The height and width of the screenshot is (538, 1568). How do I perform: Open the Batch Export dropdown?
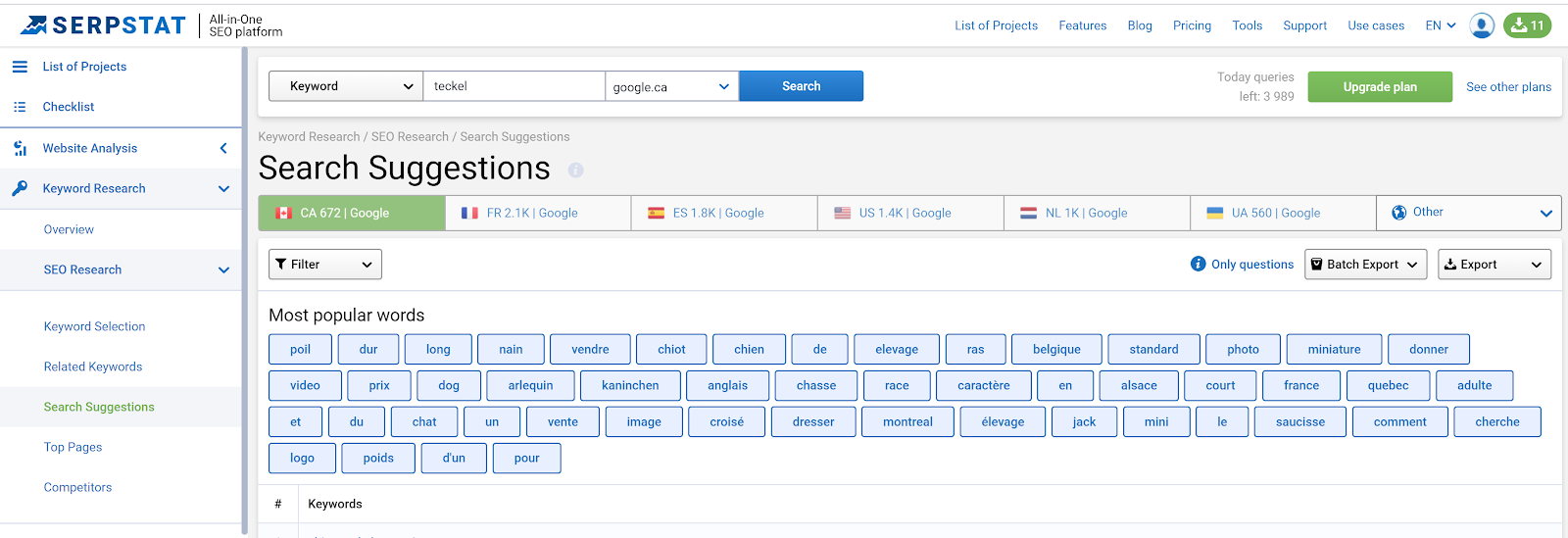click(1365, 265)
